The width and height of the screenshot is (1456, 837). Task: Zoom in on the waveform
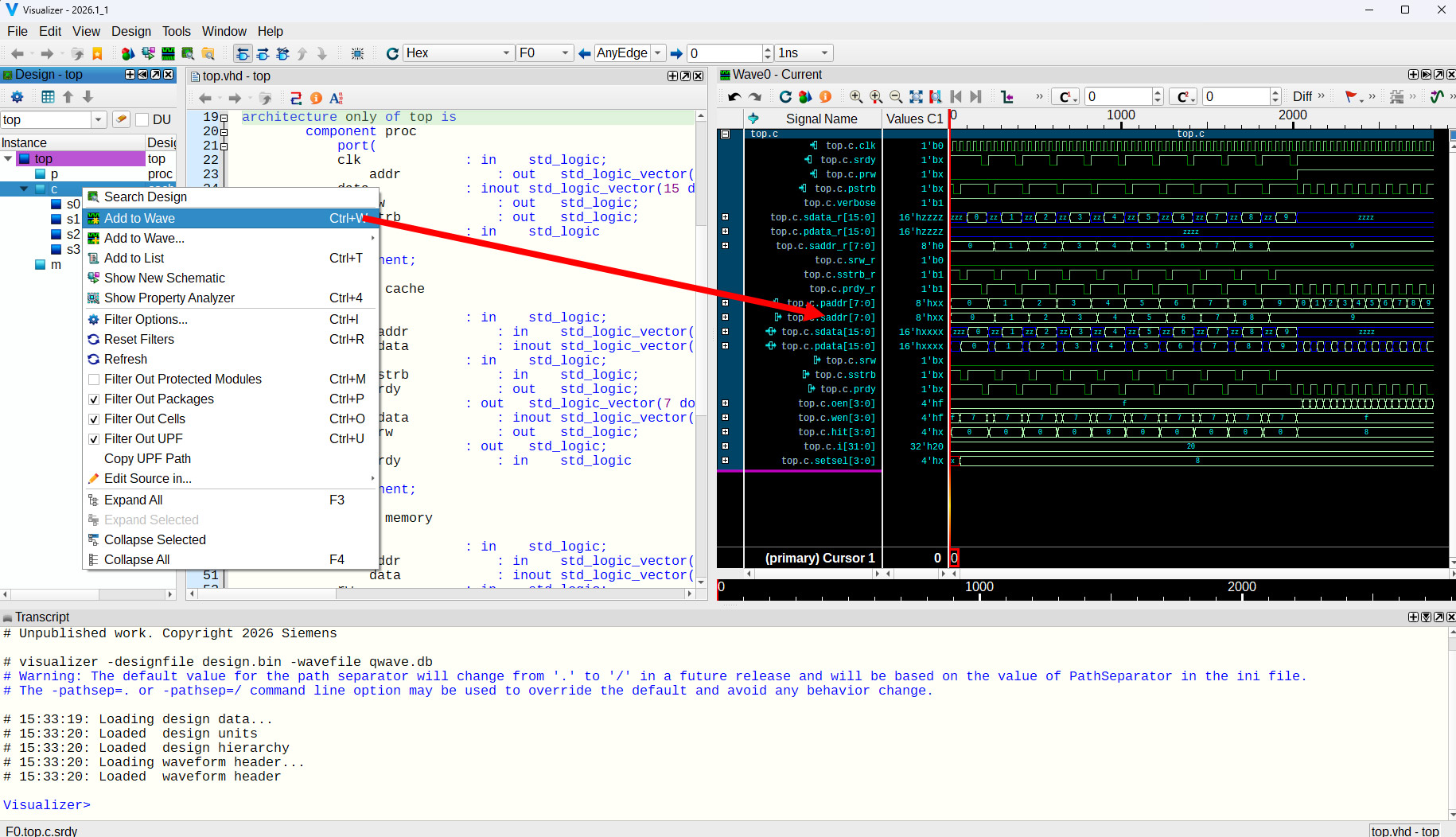856,97
